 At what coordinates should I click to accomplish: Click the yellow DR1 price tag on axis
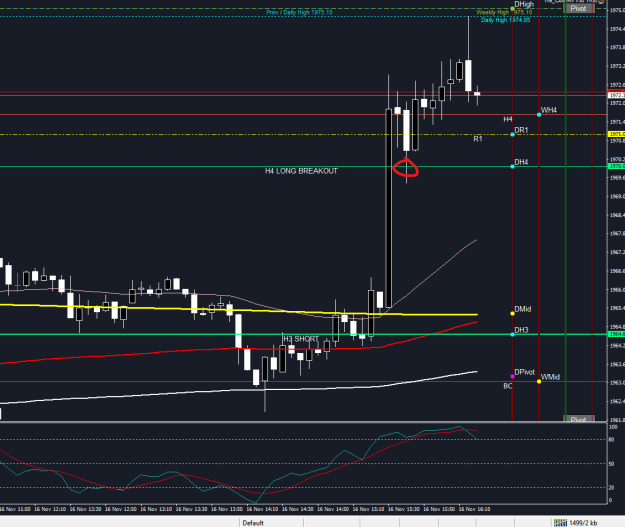(x=616, y=134)
